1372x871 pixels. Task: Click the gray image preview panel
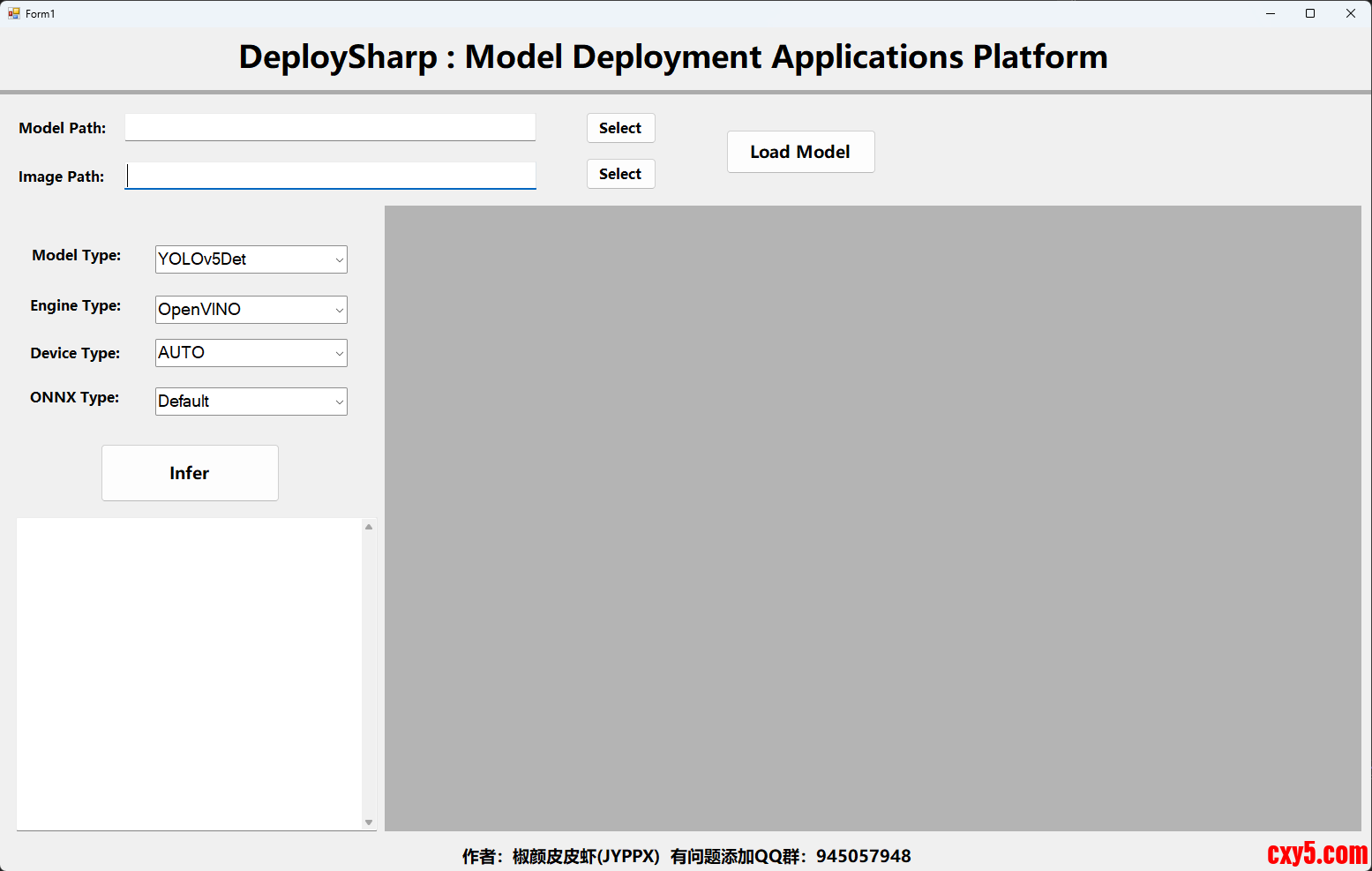[873, 518]
